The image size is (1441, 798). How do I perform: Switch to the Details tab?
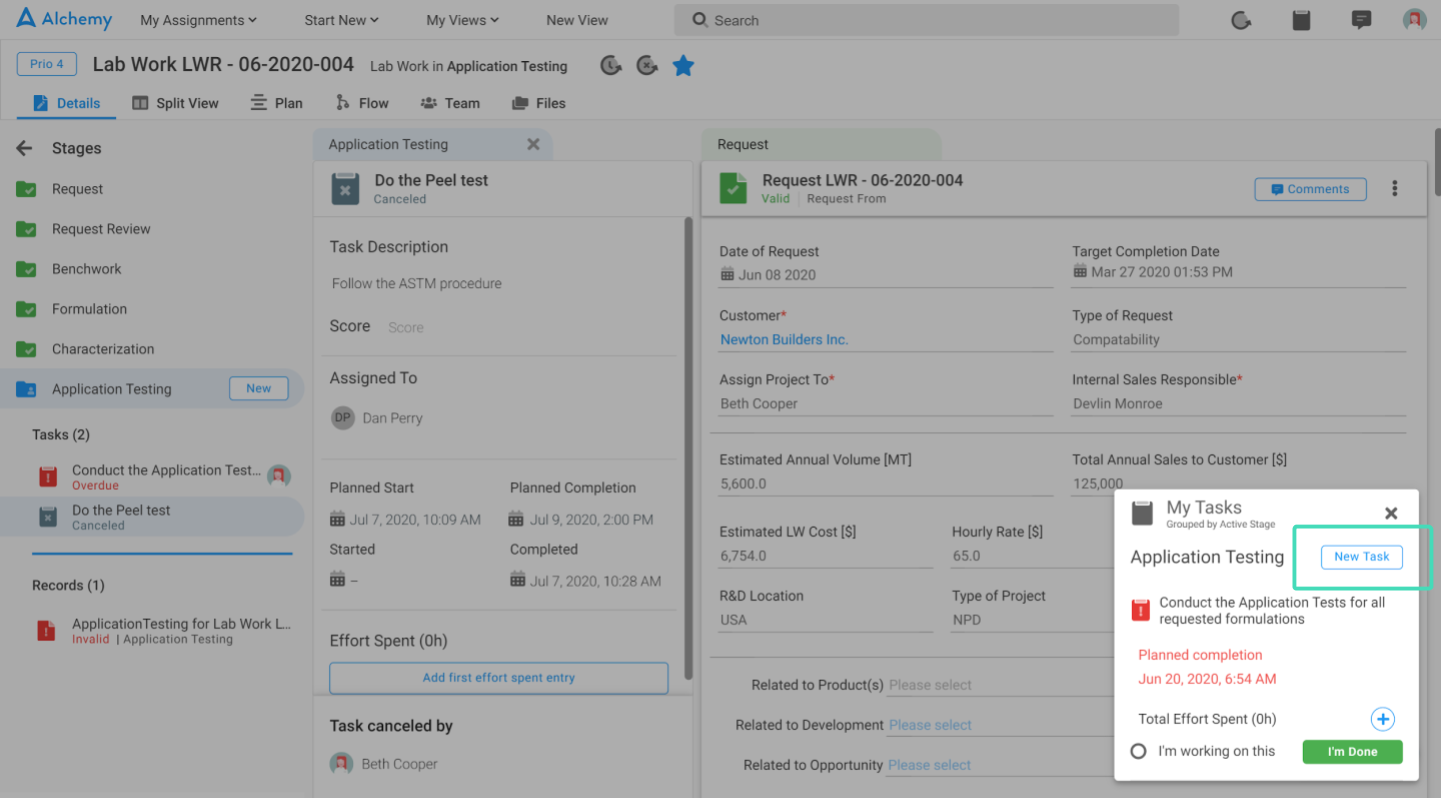pos(67,103)
